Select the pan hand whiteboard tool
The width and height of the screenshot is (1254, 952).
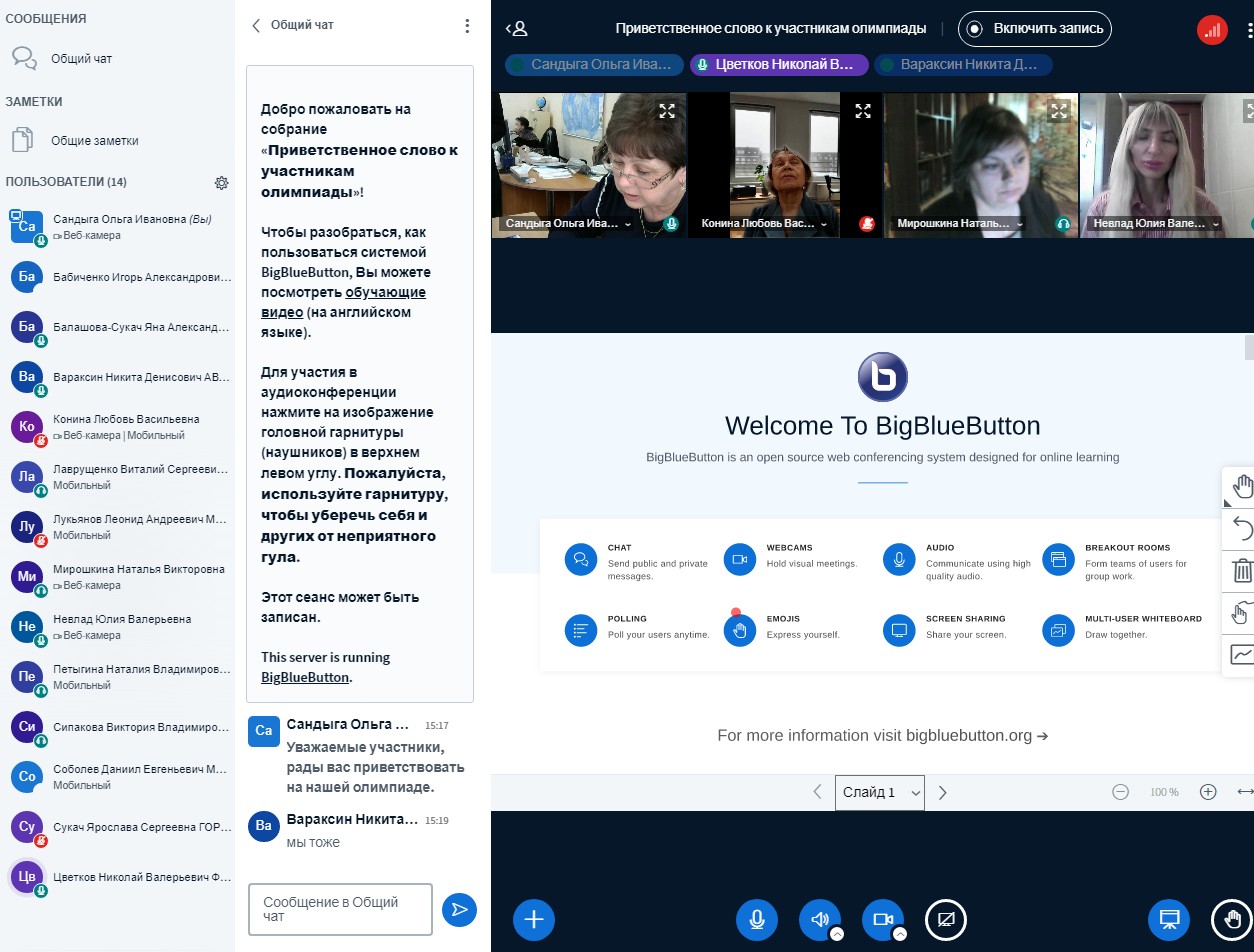point(1241,487)
